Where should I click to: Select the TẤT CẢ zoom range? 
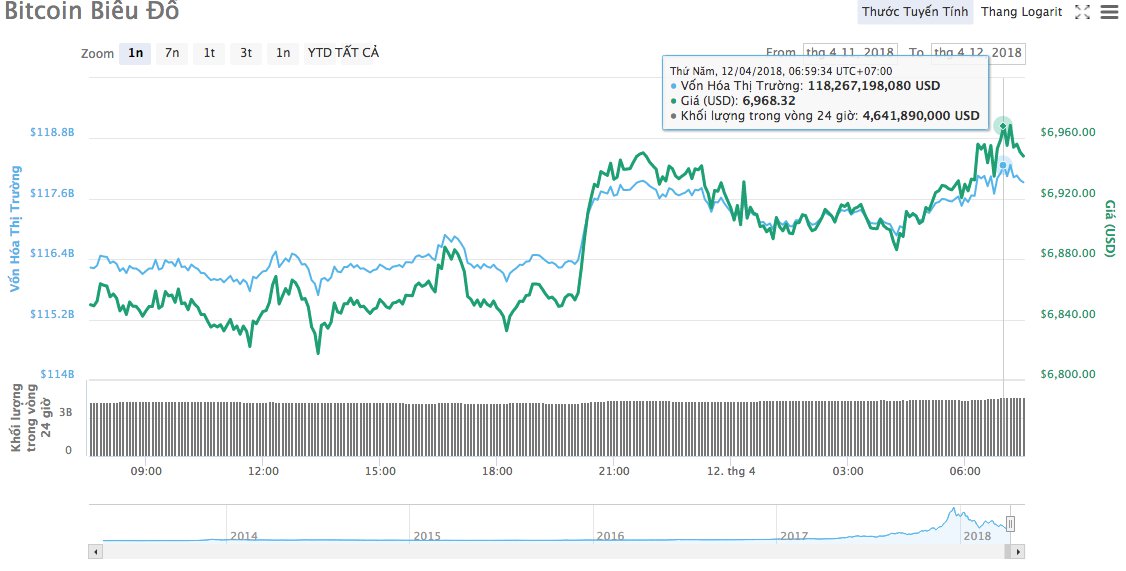[x=357, y=53]
